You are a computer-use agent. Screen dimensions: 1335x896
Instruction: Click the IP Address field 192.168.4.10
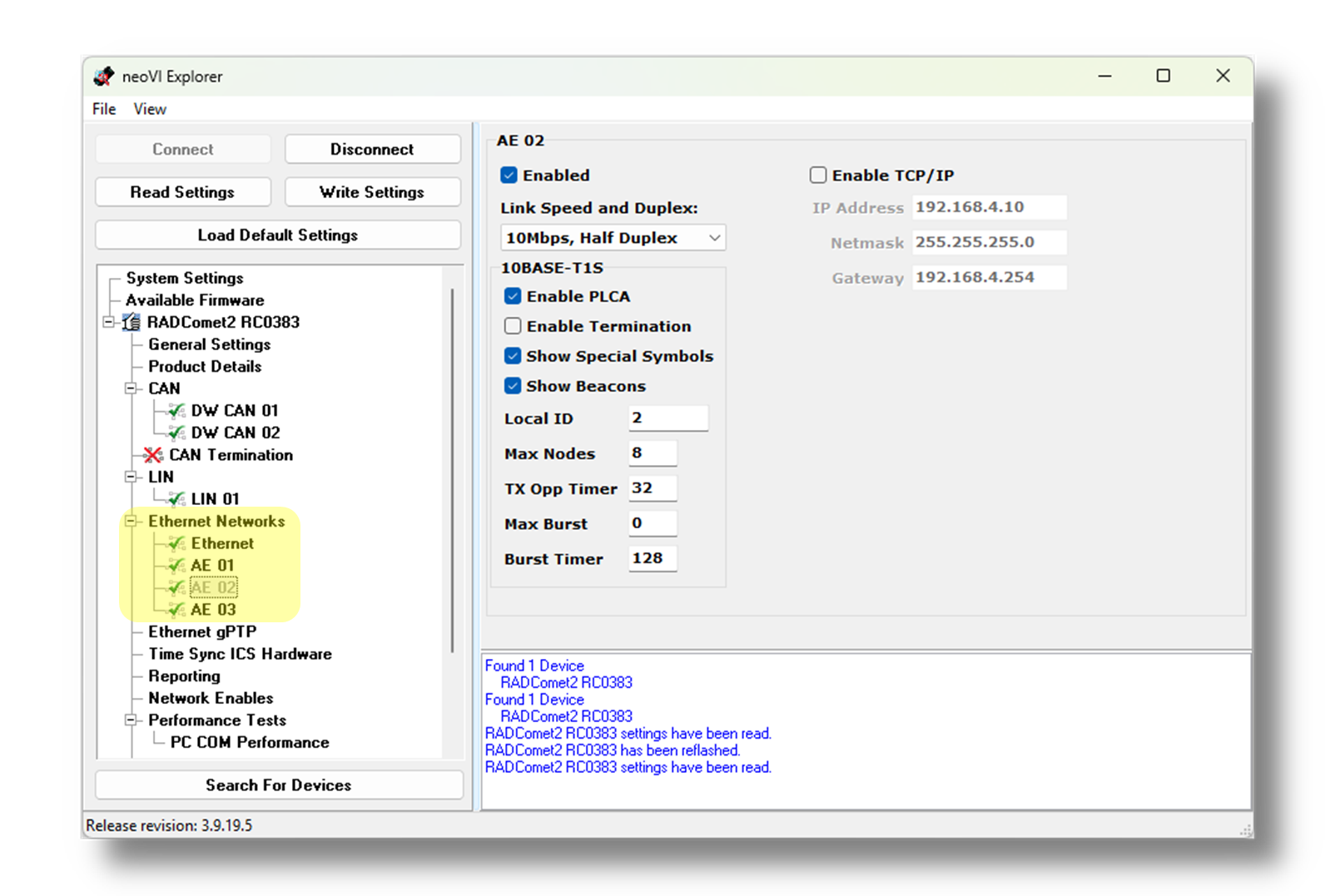[x=989, y=207]
